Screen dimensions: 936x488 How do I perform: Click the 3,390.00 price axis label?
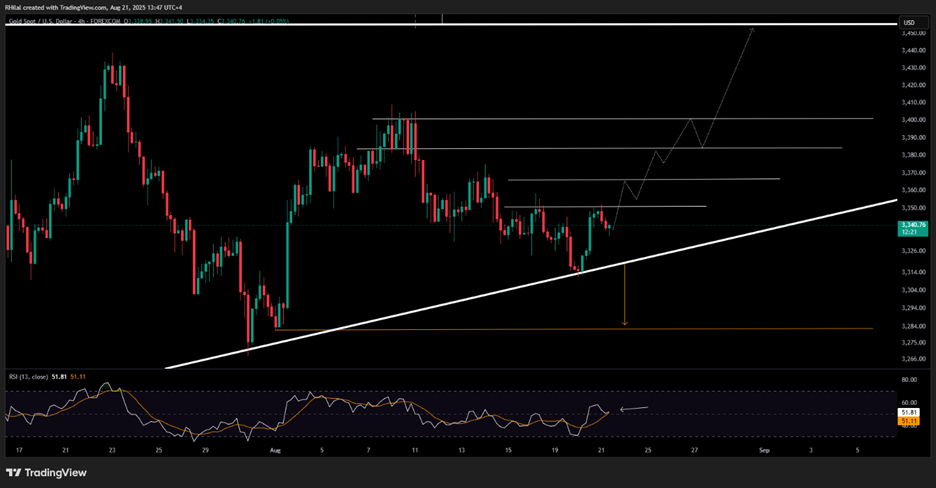[x=913, y=138]
